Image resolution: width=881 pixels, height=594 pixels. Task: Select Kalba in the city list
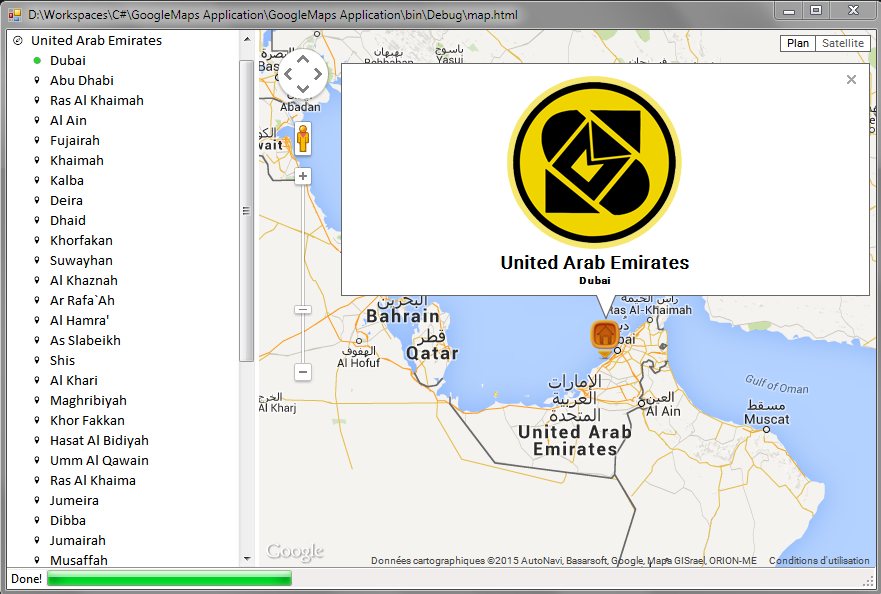point(66,180)
